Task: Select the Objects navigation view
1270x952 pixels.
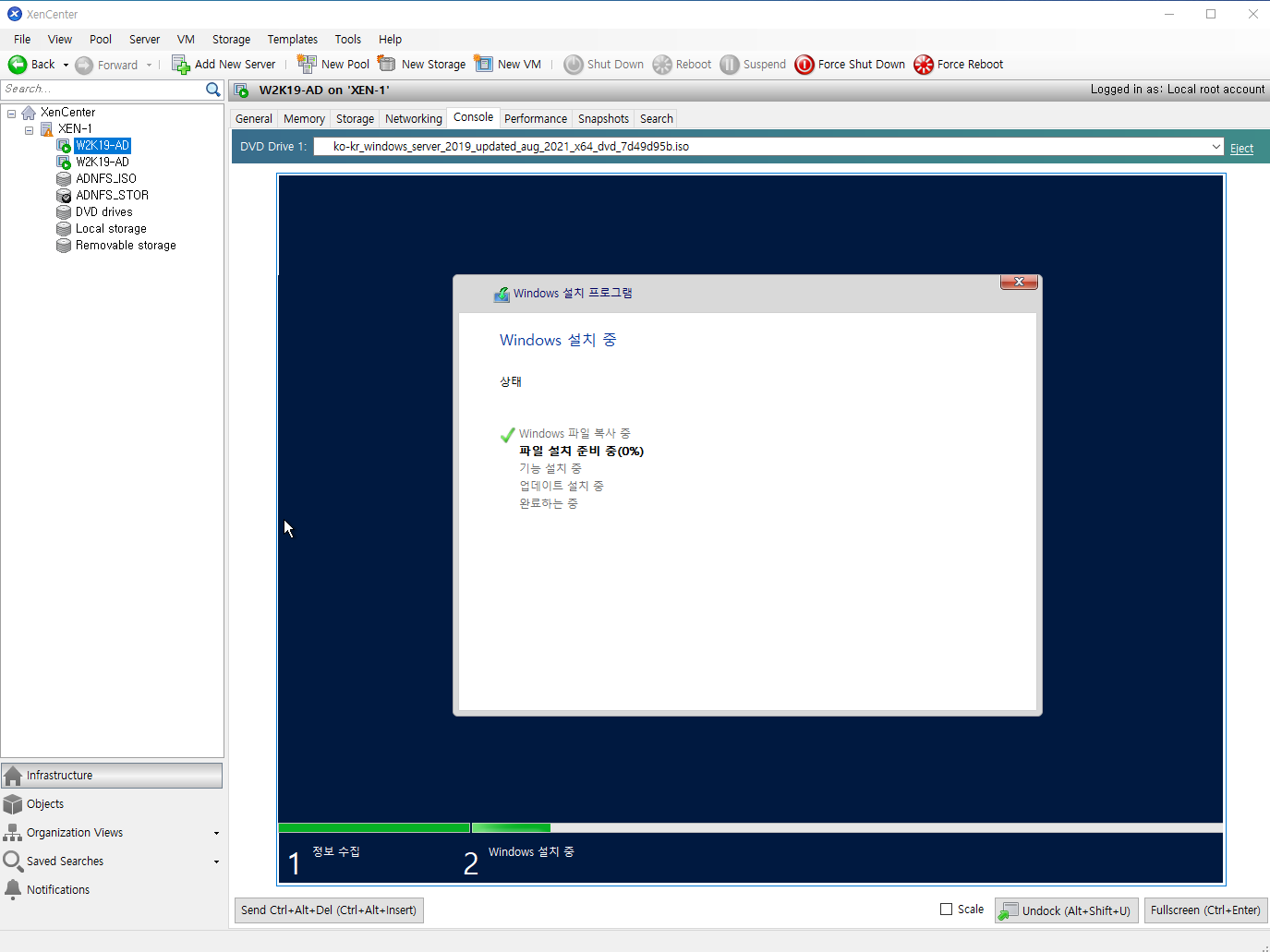Action: [x=112, y=804]
